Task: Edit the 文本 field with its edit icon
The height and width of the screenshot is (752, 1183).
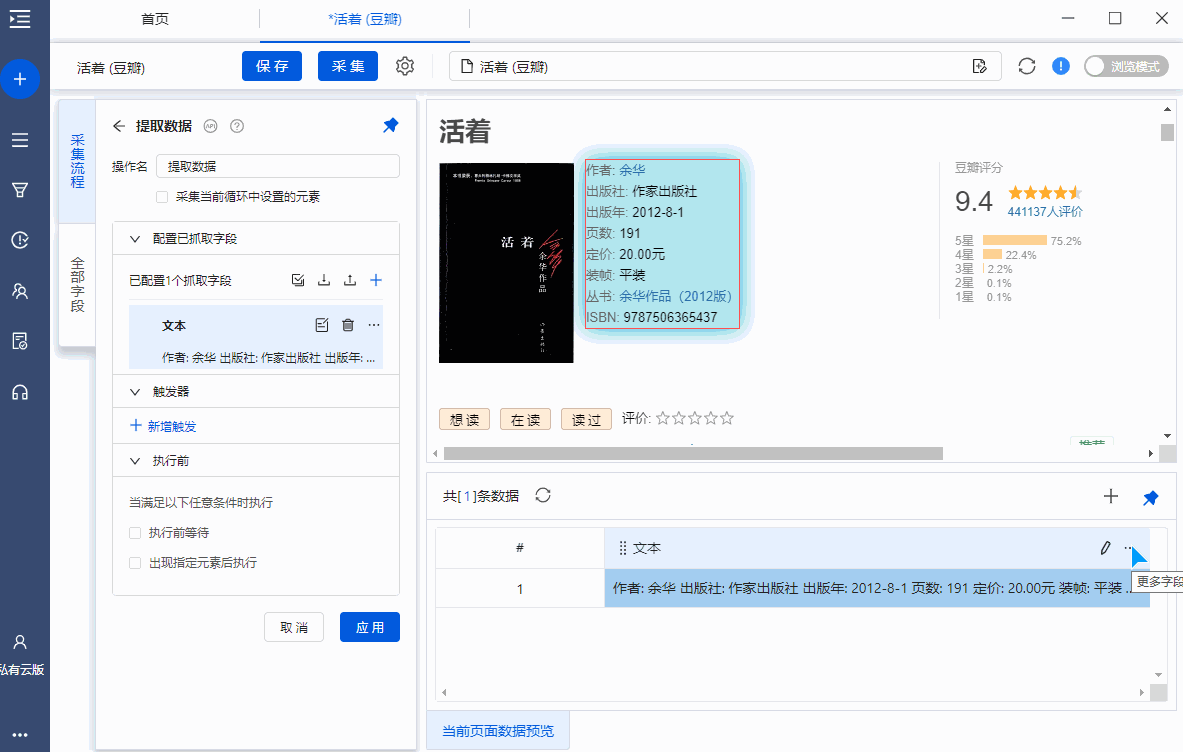Action: tap(322, 325)
